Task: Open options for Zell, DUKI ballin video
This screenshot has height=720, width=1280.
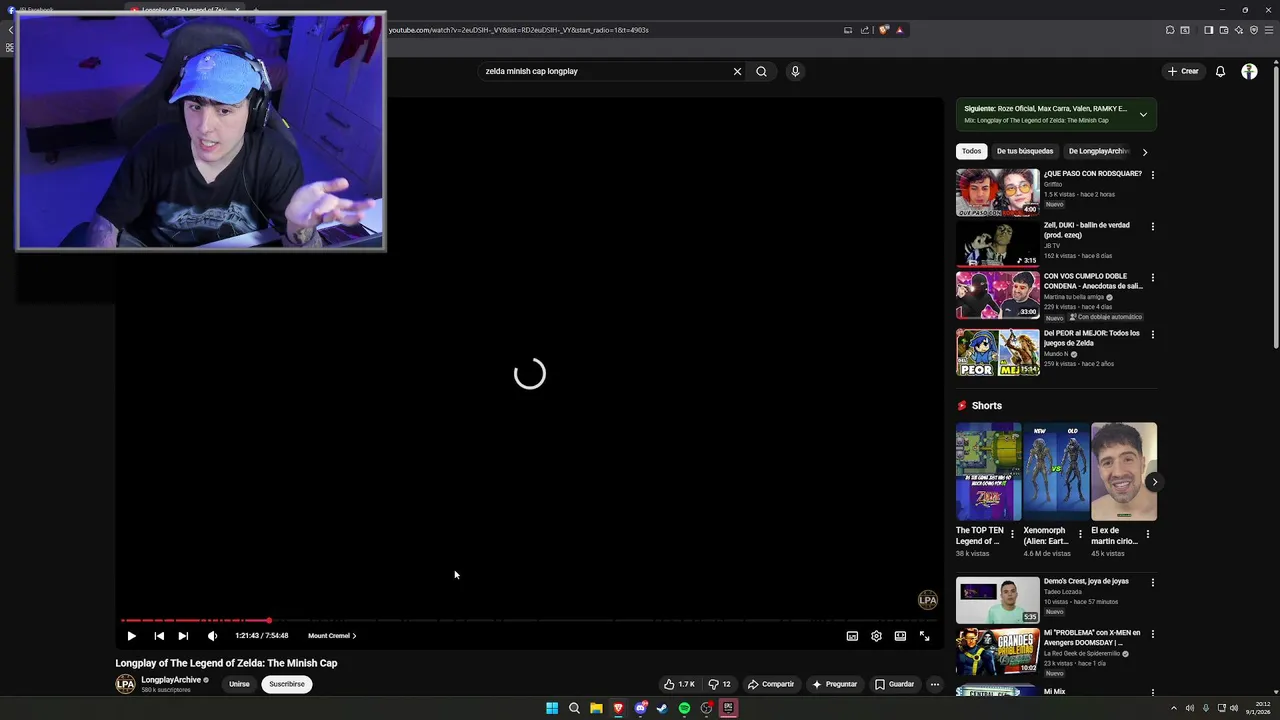Action: point(1152,227)
